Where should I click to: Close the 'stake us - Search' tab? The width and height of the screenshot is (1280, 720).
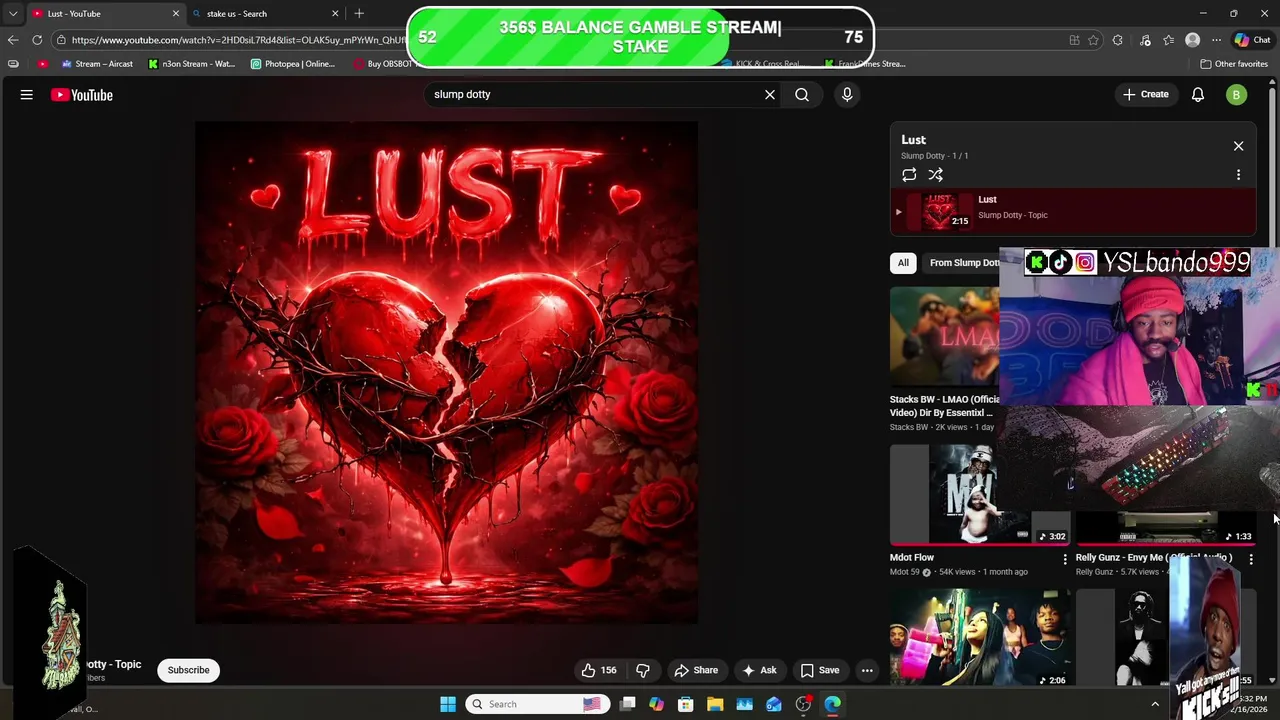(335, 14)
